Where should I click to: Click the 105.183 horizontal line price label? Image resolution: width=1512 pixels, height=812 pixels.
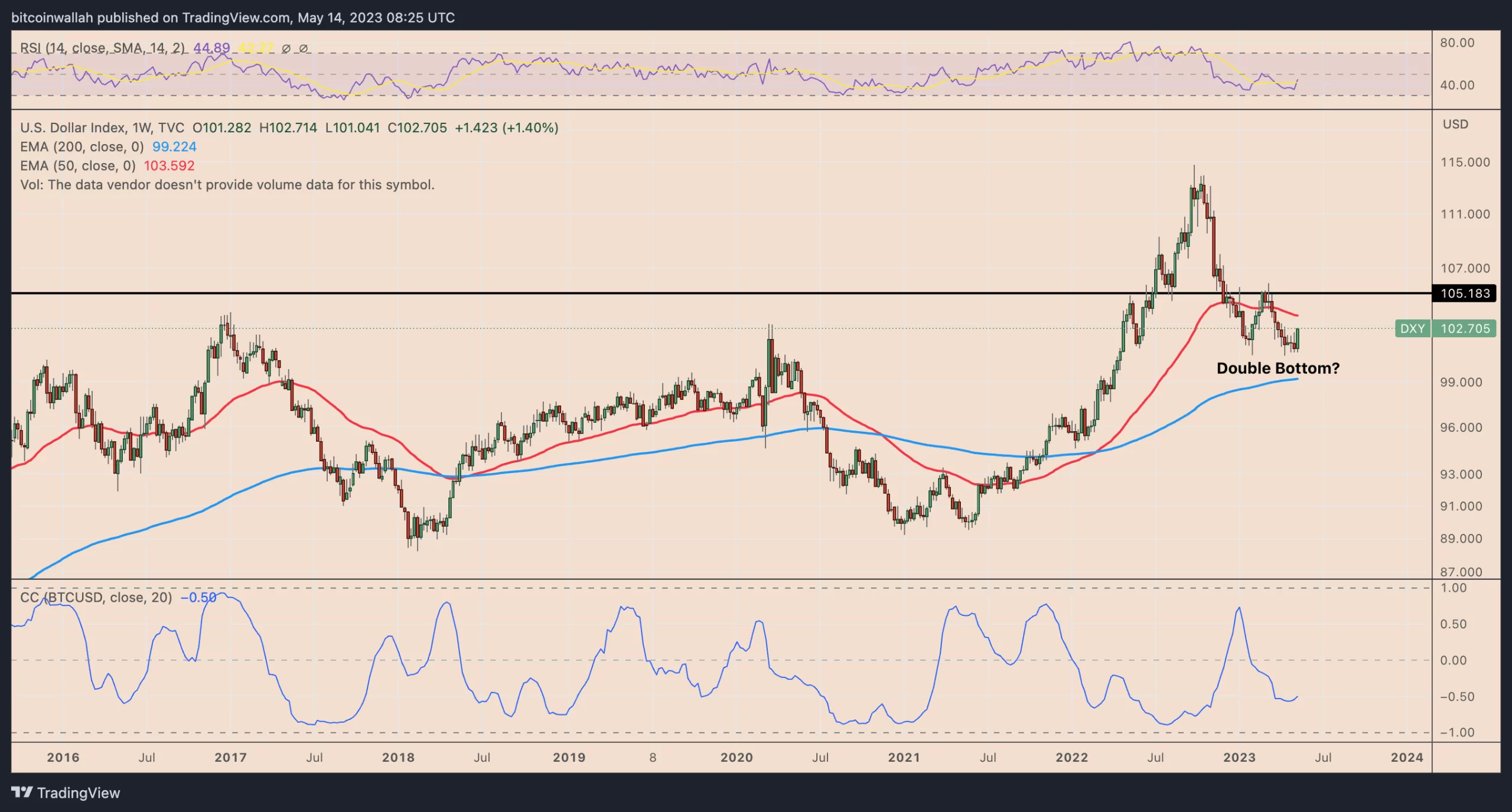point(1464,294)
